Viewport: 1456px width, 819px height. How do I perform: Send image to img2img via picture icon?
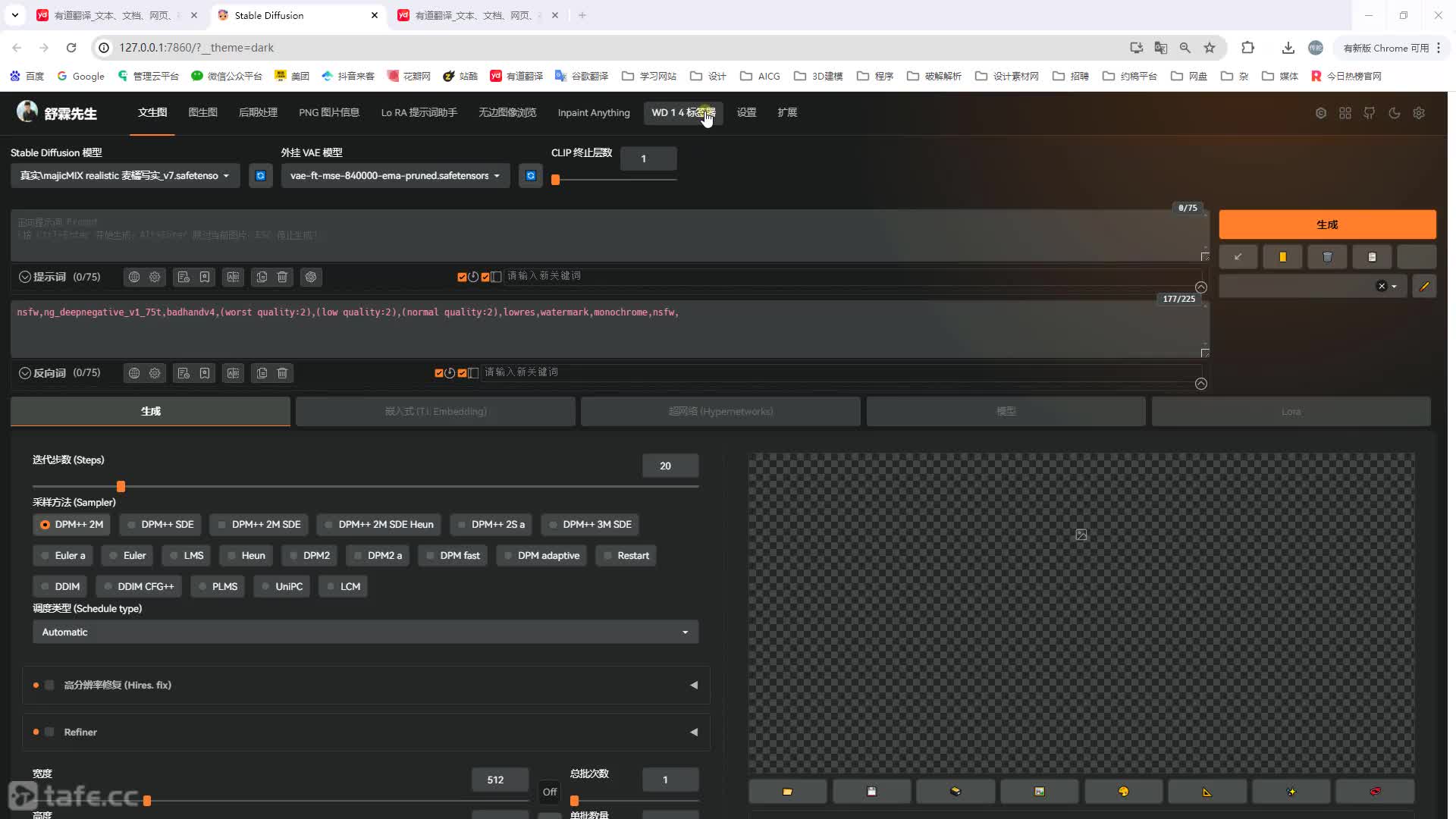coord(1039,791)
